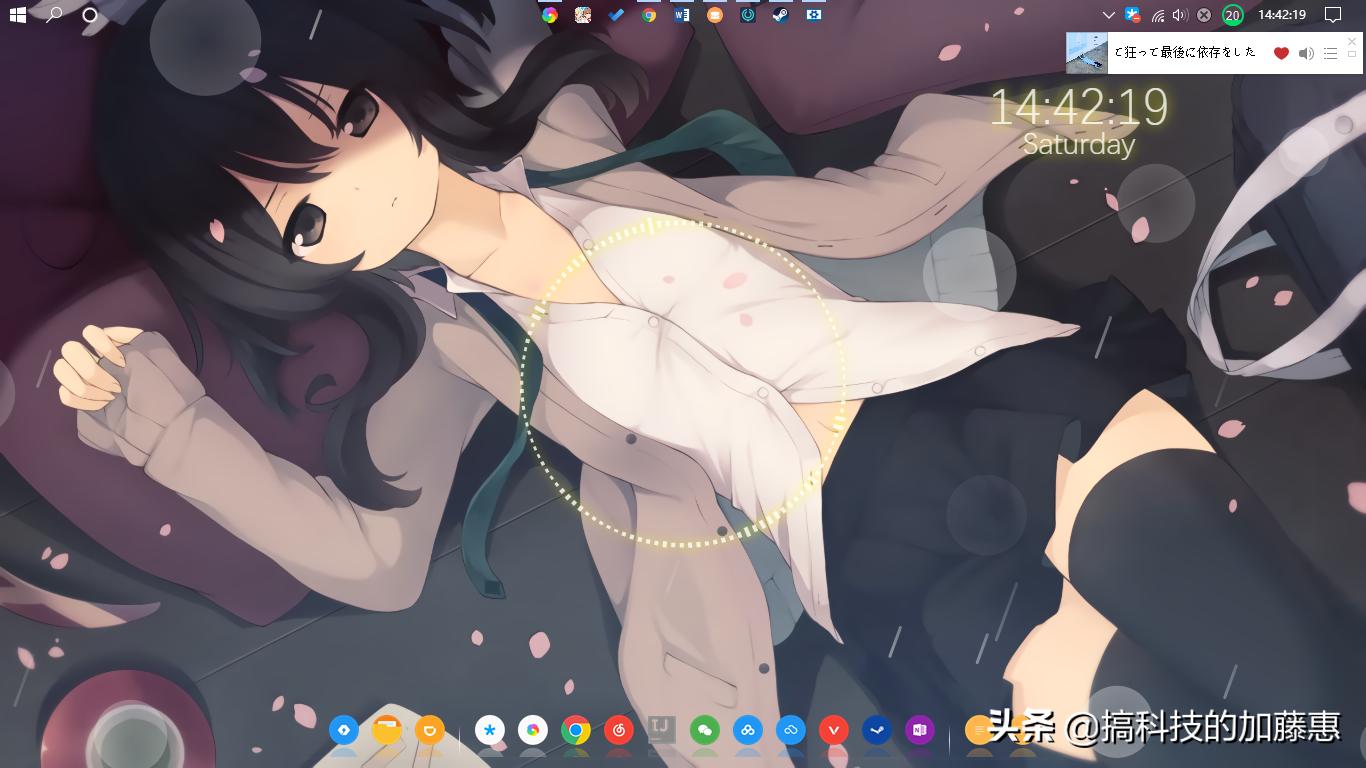Expand hidden system tray icons
Screen dimensions: 1366x768
pyautogui.click(x=1108, y=15)
